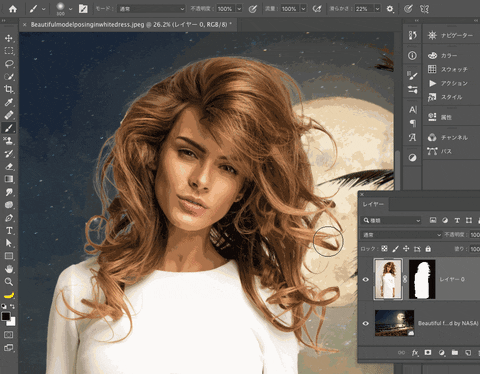Viewport: 480px width, 374px height.
Task: Click the yellow banana icon in toolbox
Action: pos(9,295)
